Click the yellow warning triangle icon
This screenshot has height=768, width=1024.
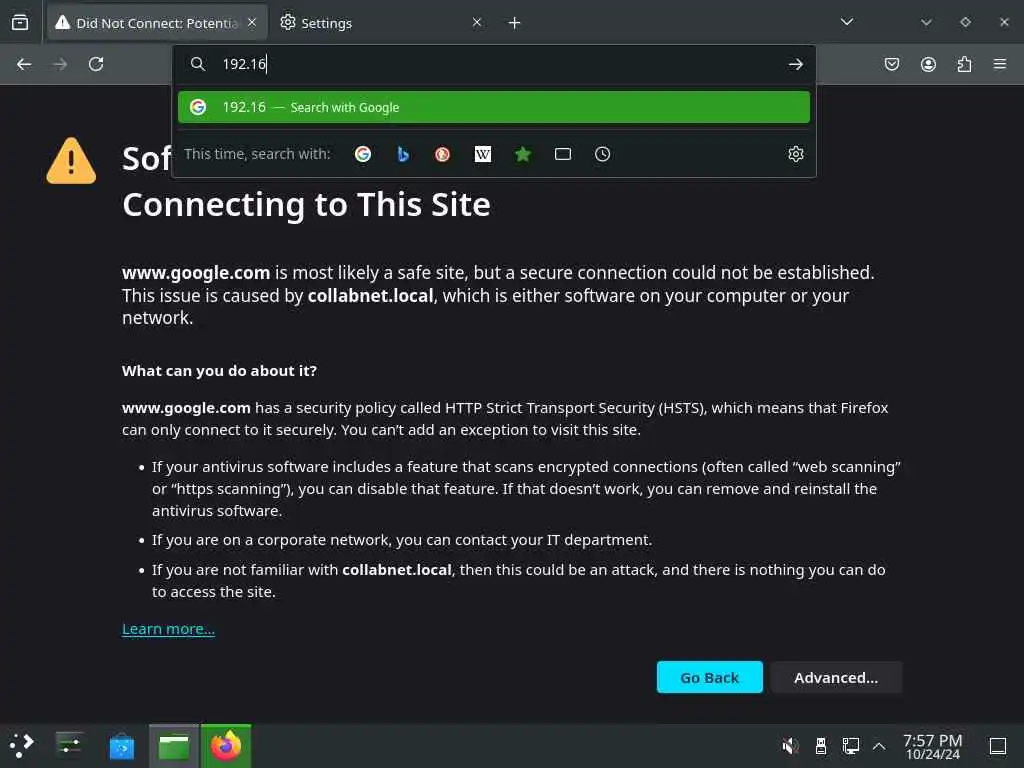[x=71, y=161]
